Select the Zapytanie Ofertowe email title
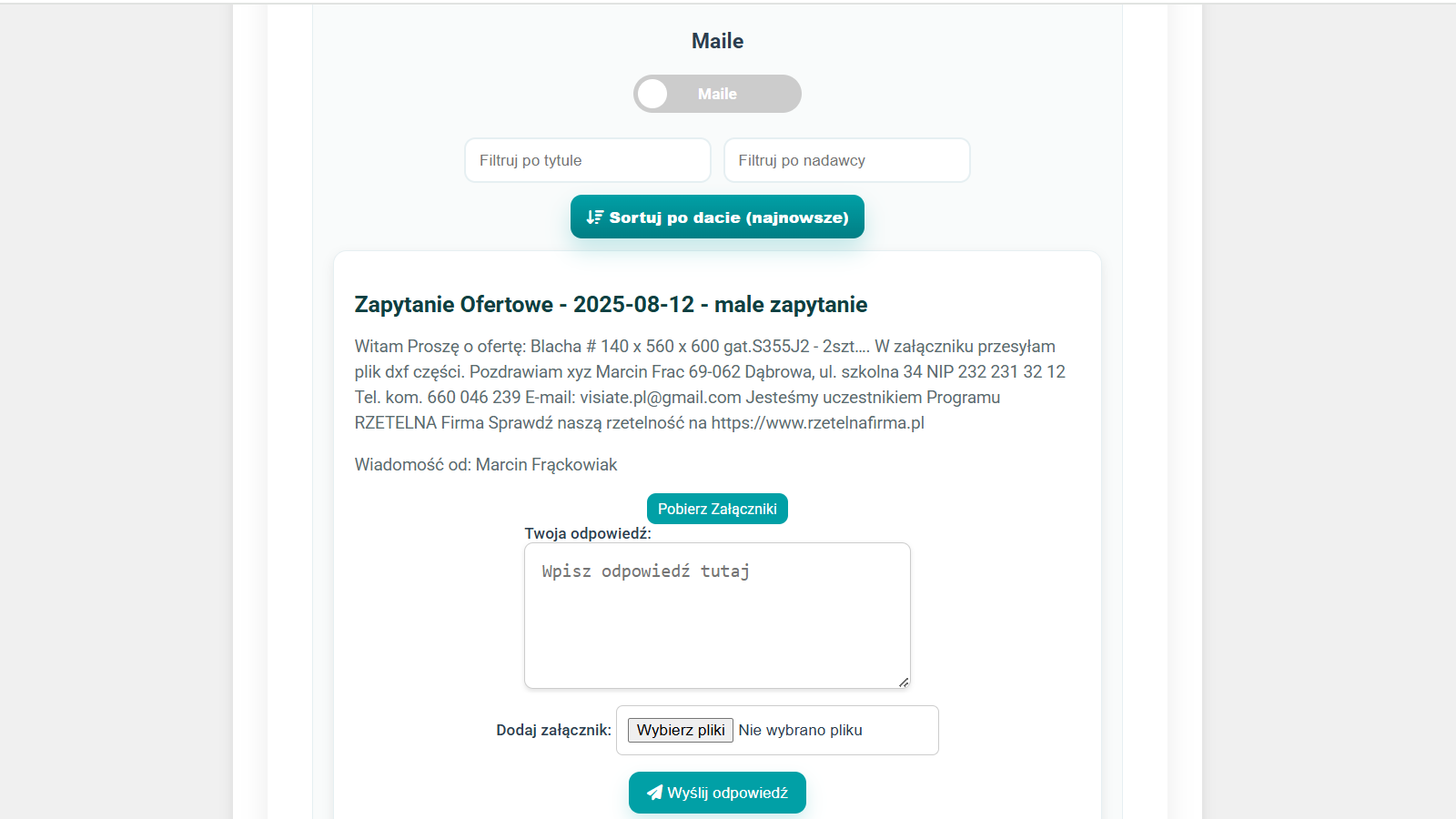The image size is (1456, 819). [x=611, y=304]
